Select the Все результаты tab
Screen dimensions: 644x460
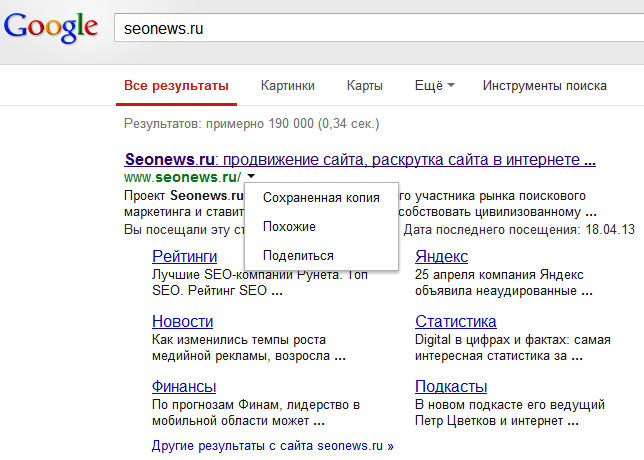(x=176, y=86)
